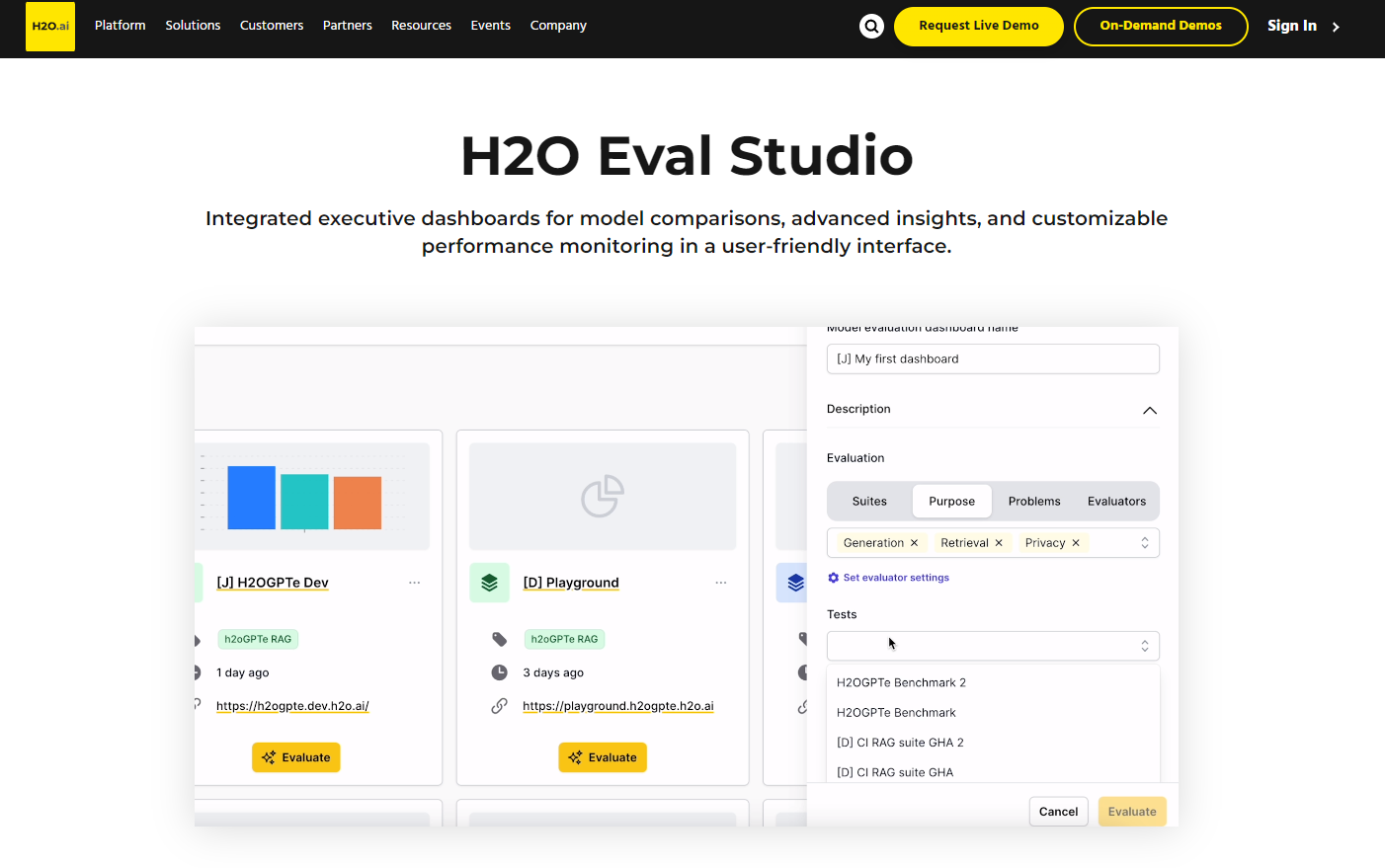Open the Platform menu
This screenshot has width=1385, height=868.
coord(120,26)
